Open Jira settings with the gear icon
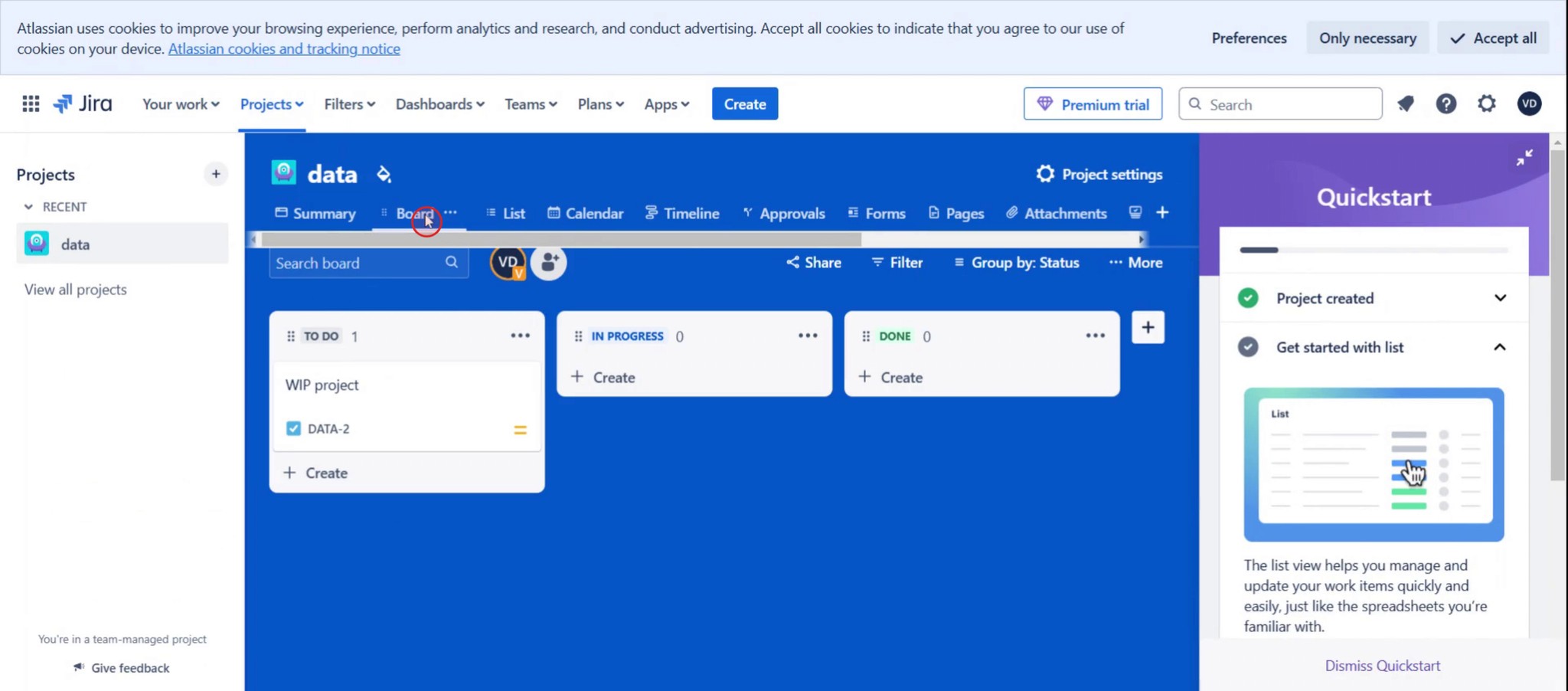This screenshot has width=1568, height=691. (x=1485, y=103)
